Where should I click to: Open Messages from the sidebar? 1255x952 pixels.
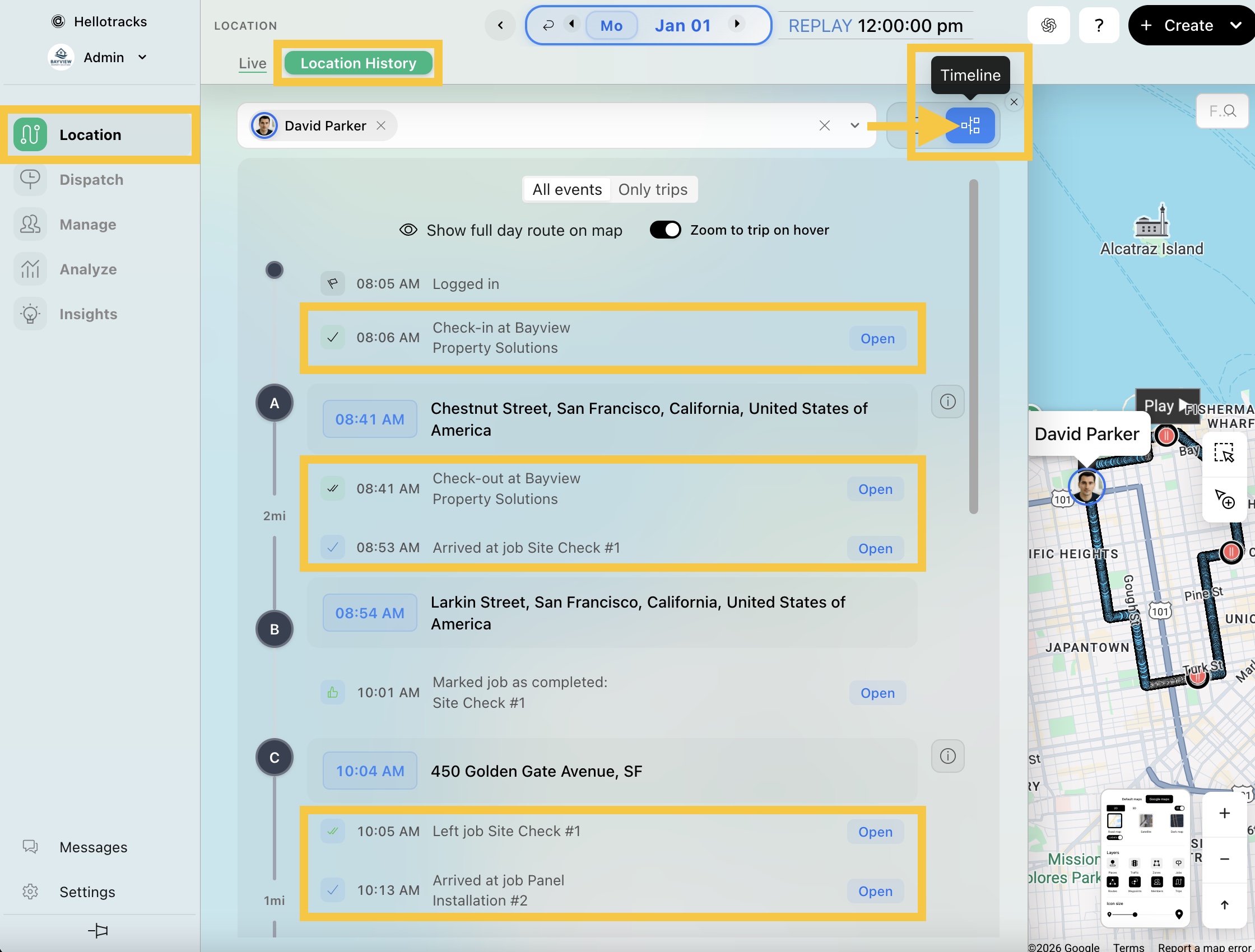(x=94, y=847)
